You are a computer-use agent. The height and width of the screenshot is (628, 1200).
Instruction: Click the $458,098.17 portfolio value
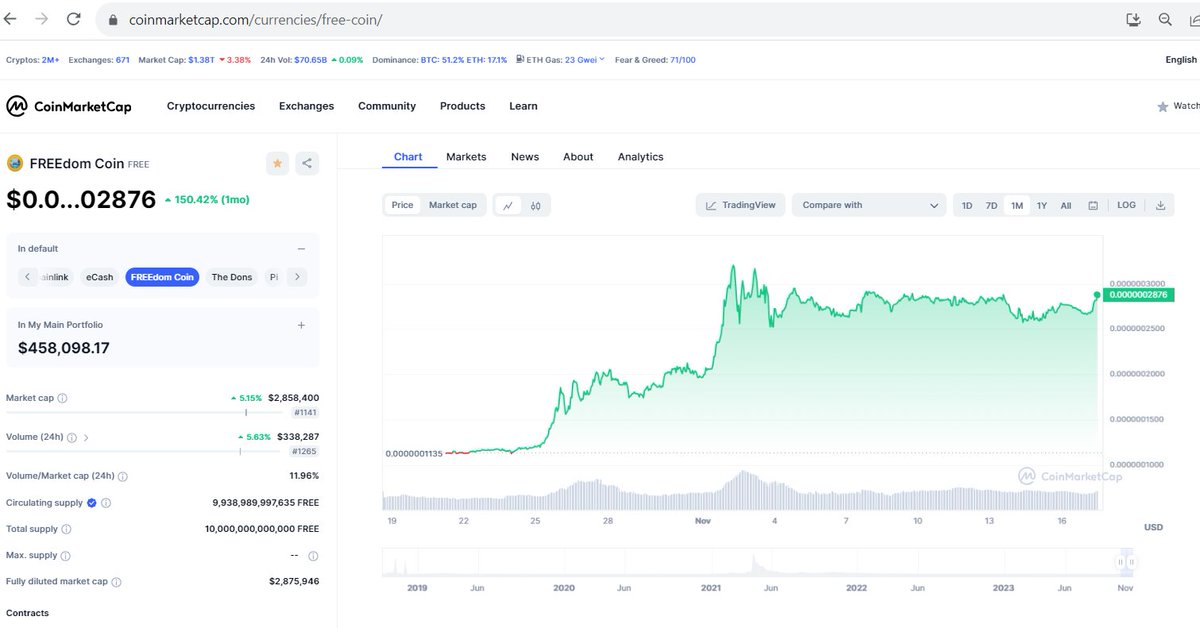pos(64,348)
